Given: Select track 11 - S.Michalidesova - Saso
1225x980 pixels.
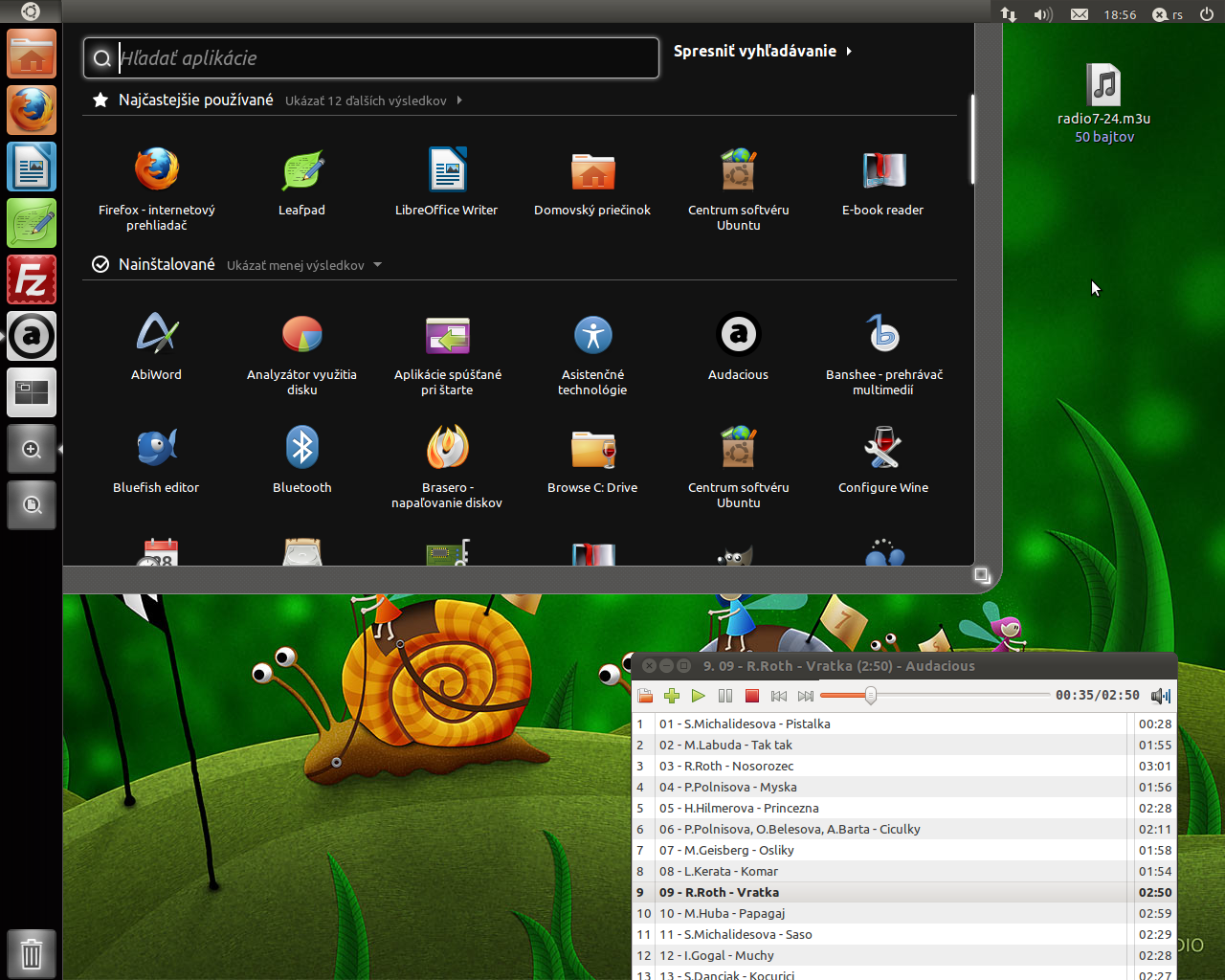Looking at the screenshot, I should (904, 934).
